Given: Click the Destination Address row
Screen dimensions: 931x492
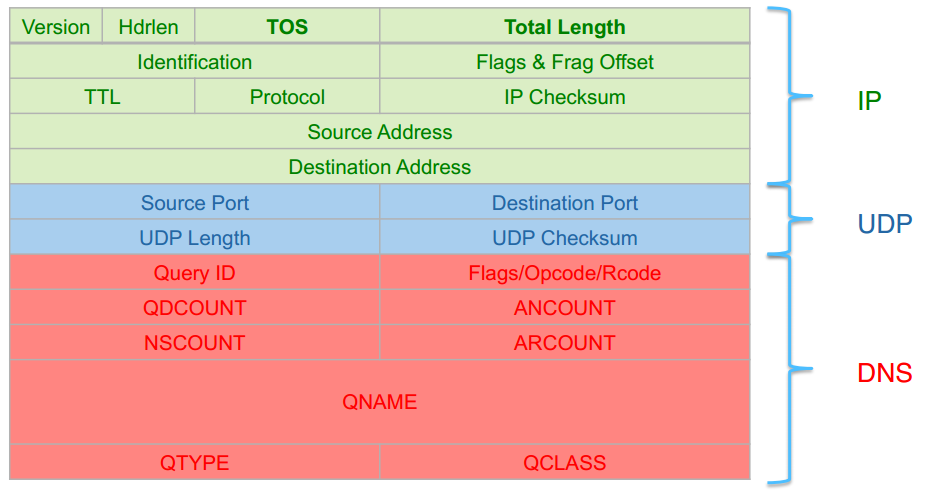Looking at the screenshot, I should click(x=379, y=167).
